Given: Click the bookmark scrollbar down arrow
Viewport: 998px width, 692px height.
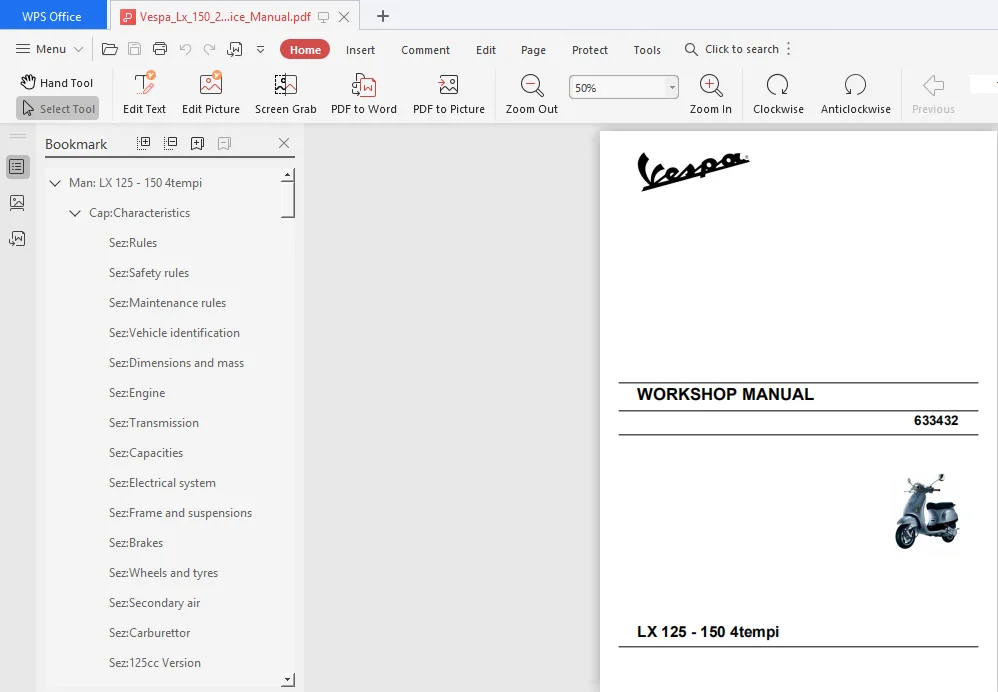Looking at the screenshot, I should 288,680.
